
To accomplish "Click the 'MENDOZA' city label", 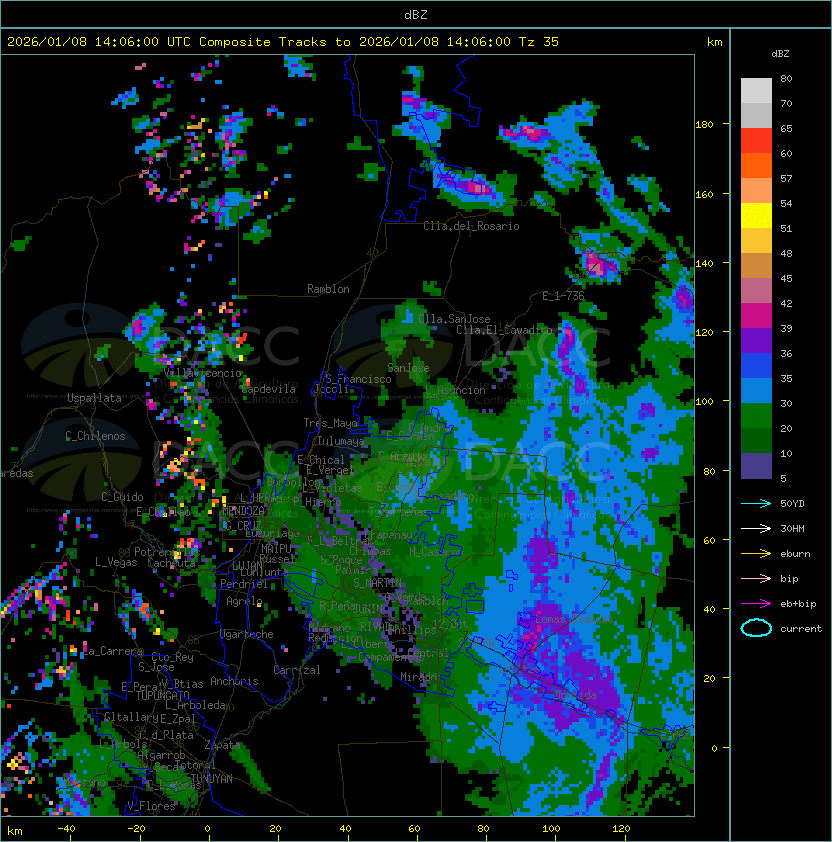I will 243,511.
